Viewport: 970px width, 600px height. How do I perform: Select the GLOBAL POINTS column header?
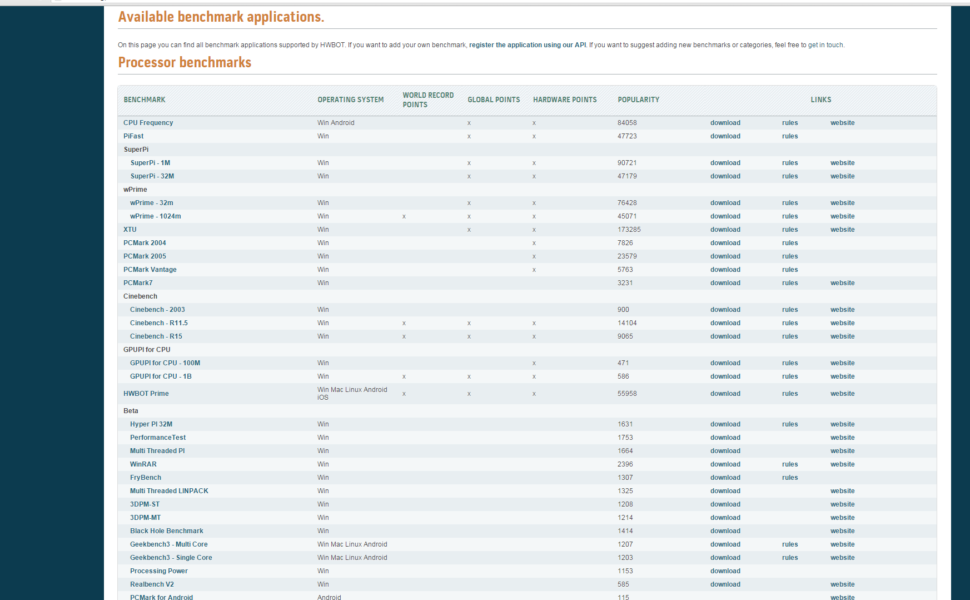(493, 100)
